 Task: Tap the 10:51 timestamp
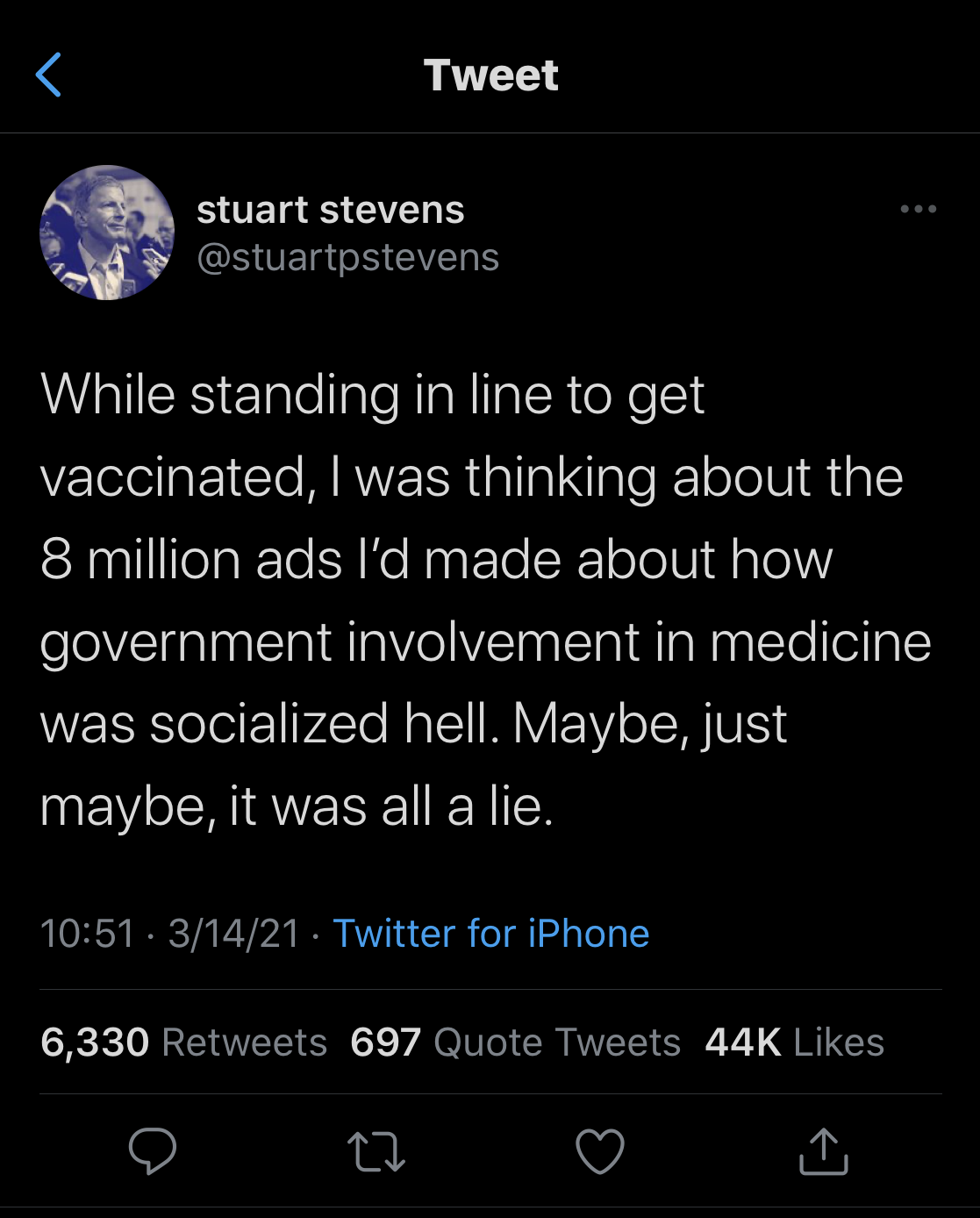click(x=87, y=934)
